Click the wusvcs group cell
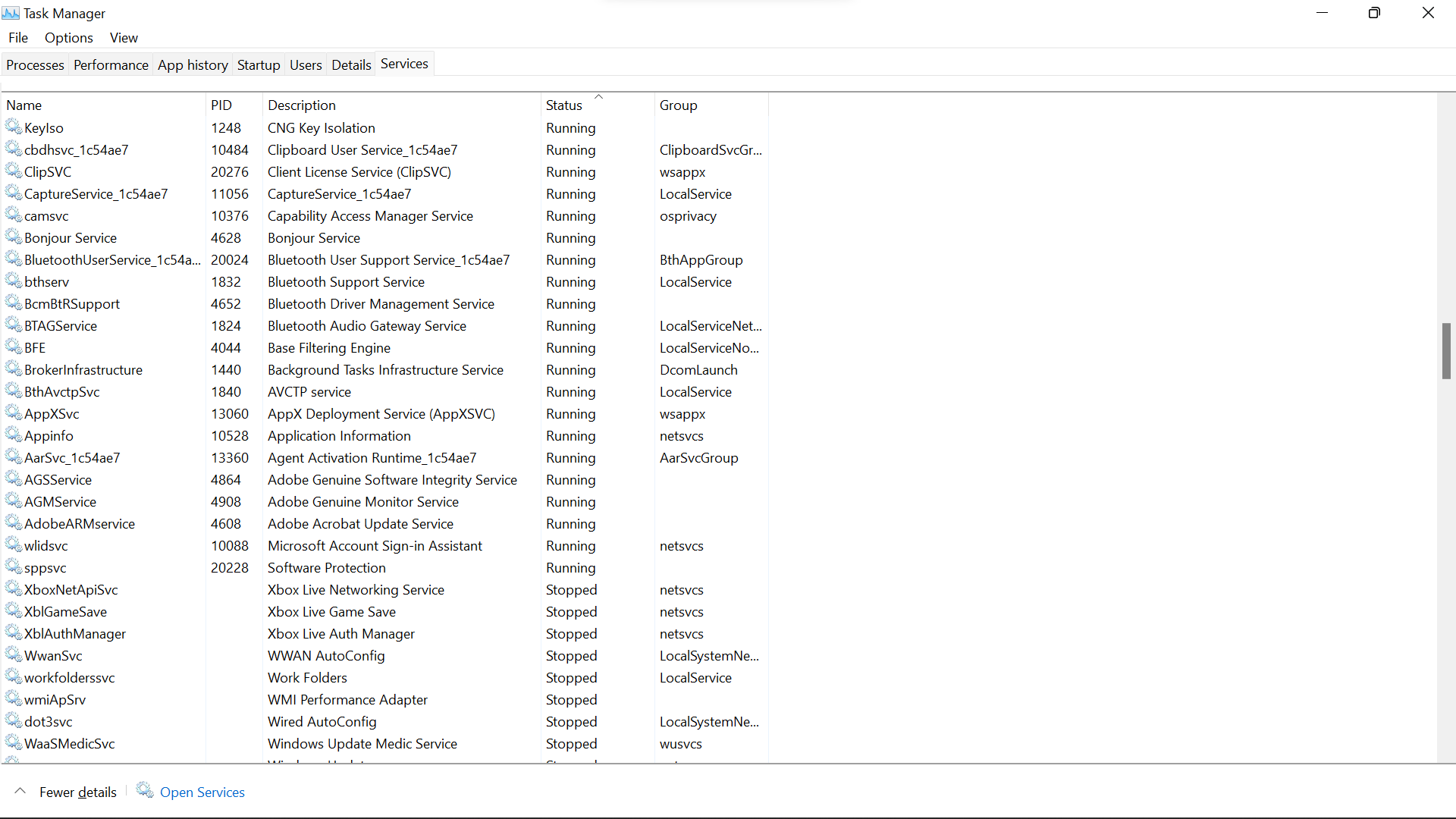 click(680, 744)
